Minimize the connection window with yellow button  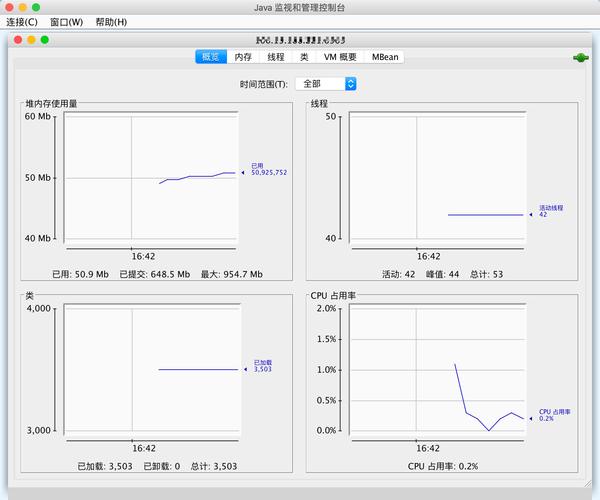pyautogui.click(x=31, y=40)
